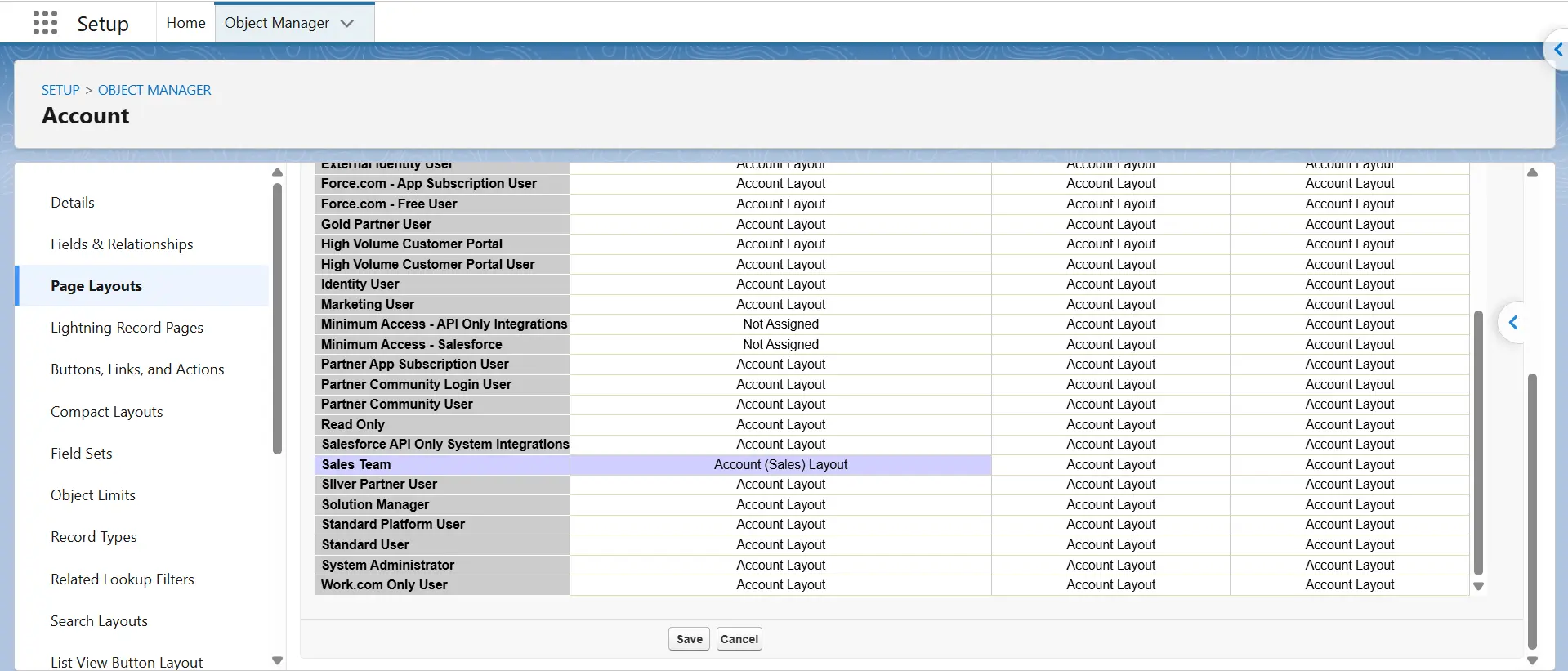Image resolution: width=1568 pixels, height=671 pixels.
Task: Select the Marketing User profile row header
Action: coord(442,304)
